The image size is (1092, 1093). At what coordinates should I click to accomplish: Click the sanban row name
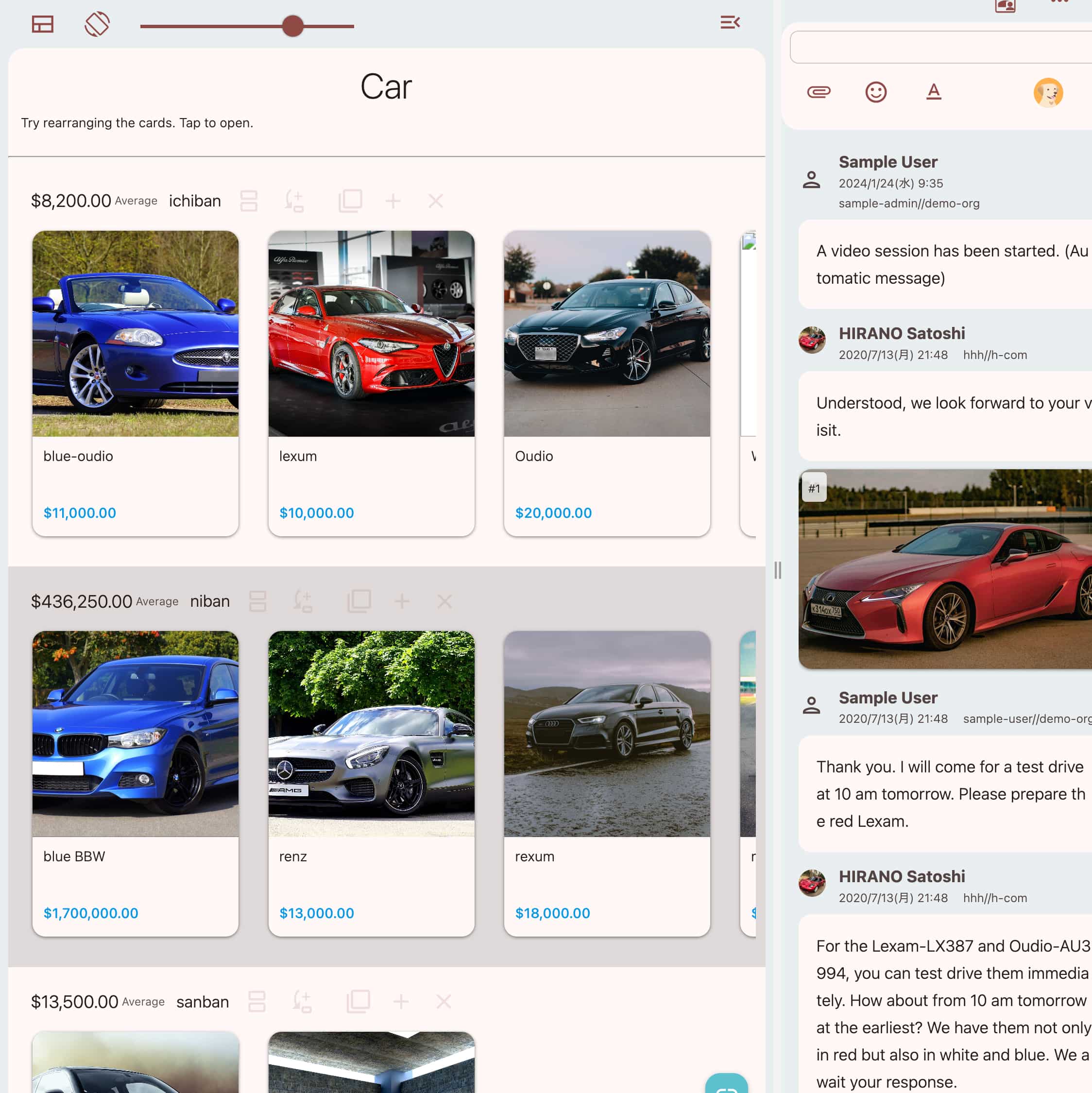(203, 1001)
